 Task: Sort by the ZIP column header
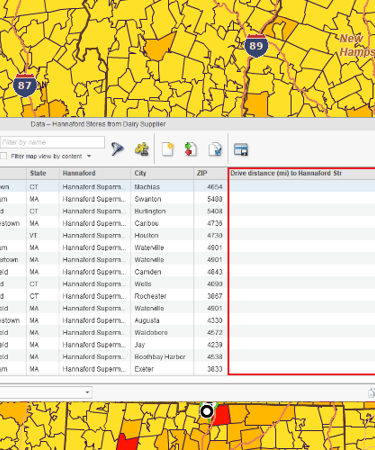point(210,173)
